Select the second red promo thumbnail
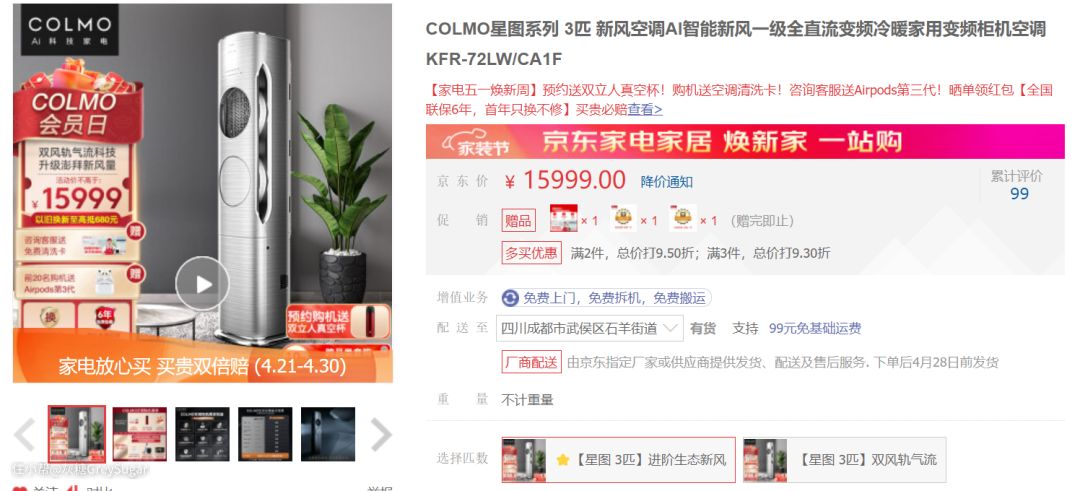1080x491 pixels. point(140,434)
